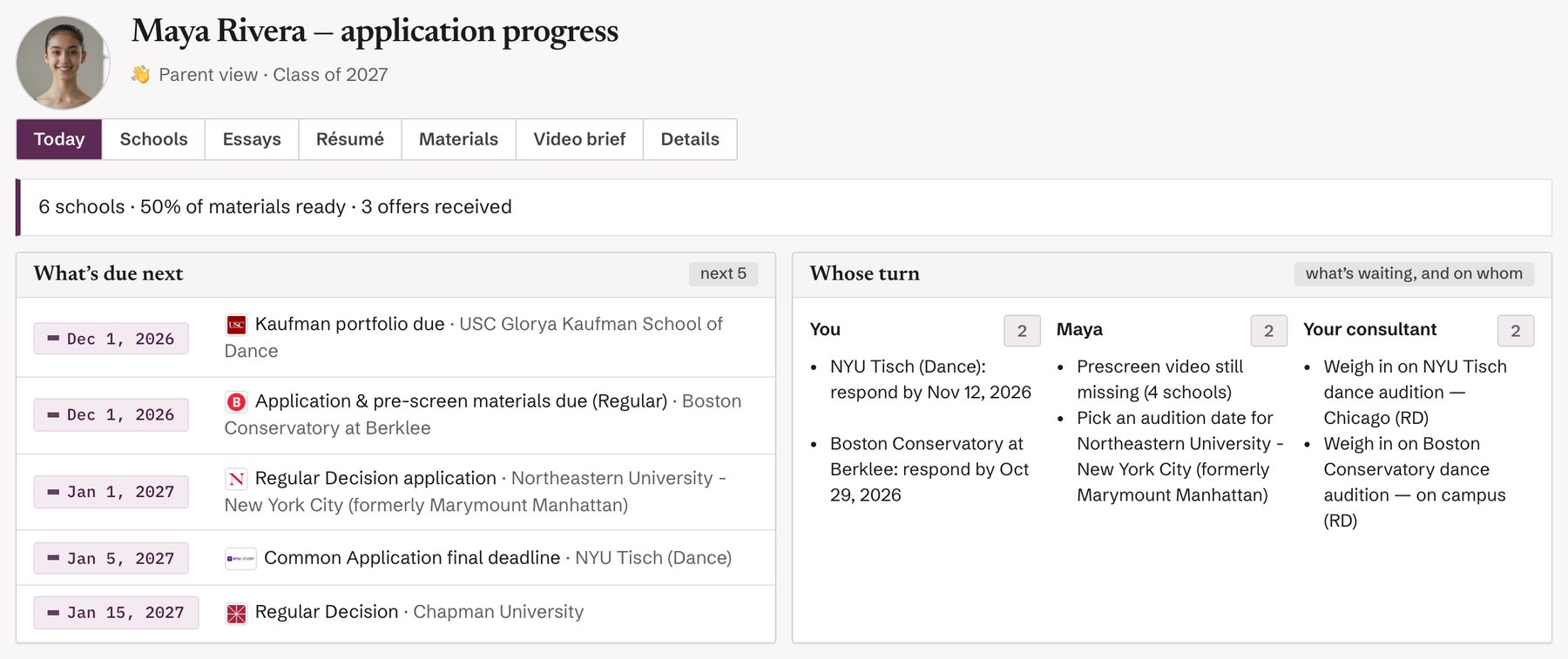
Task: Click the 'What's due next' heading
Action: pos(109,273)
